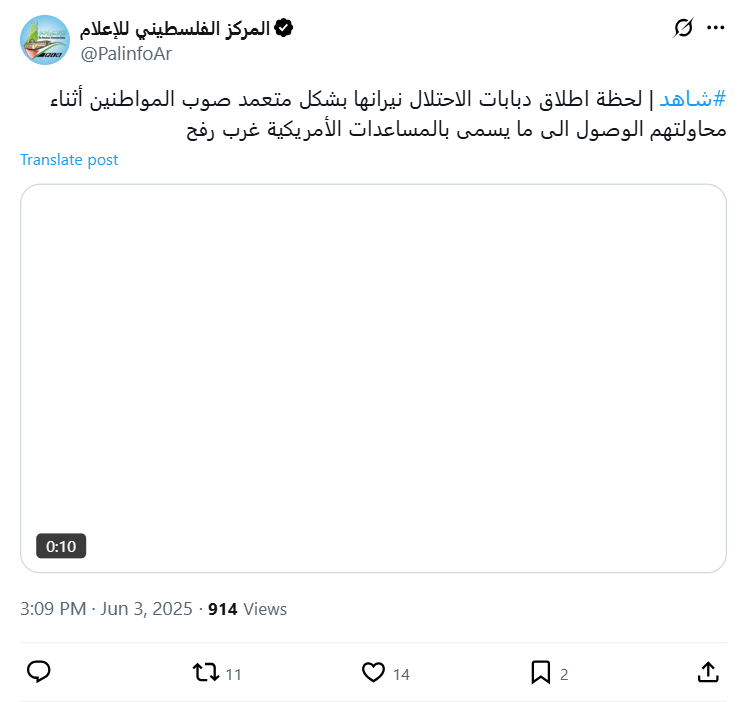Click Translate post
Screen dimensions: 747x702
coord(69,160)
